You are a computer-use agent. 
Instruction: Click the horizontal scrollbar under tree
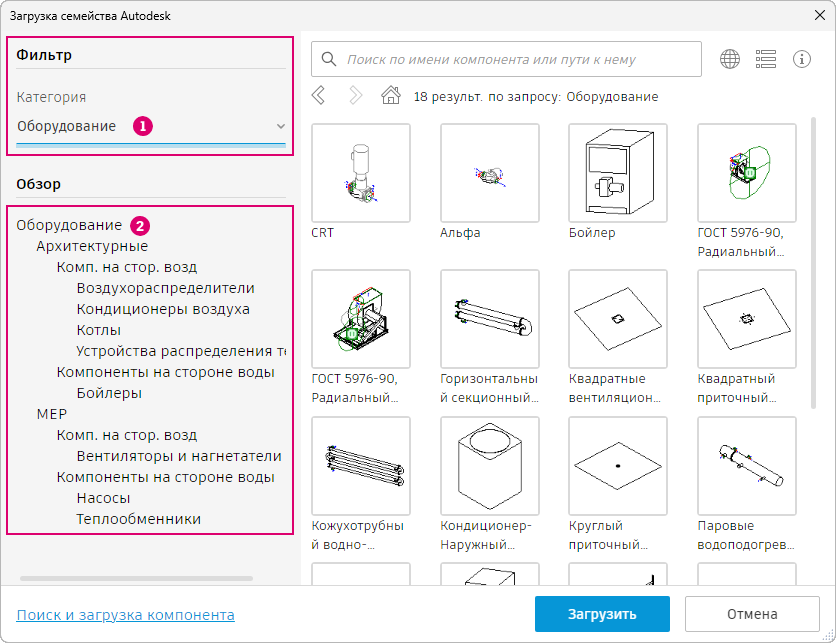pos(136,578)
